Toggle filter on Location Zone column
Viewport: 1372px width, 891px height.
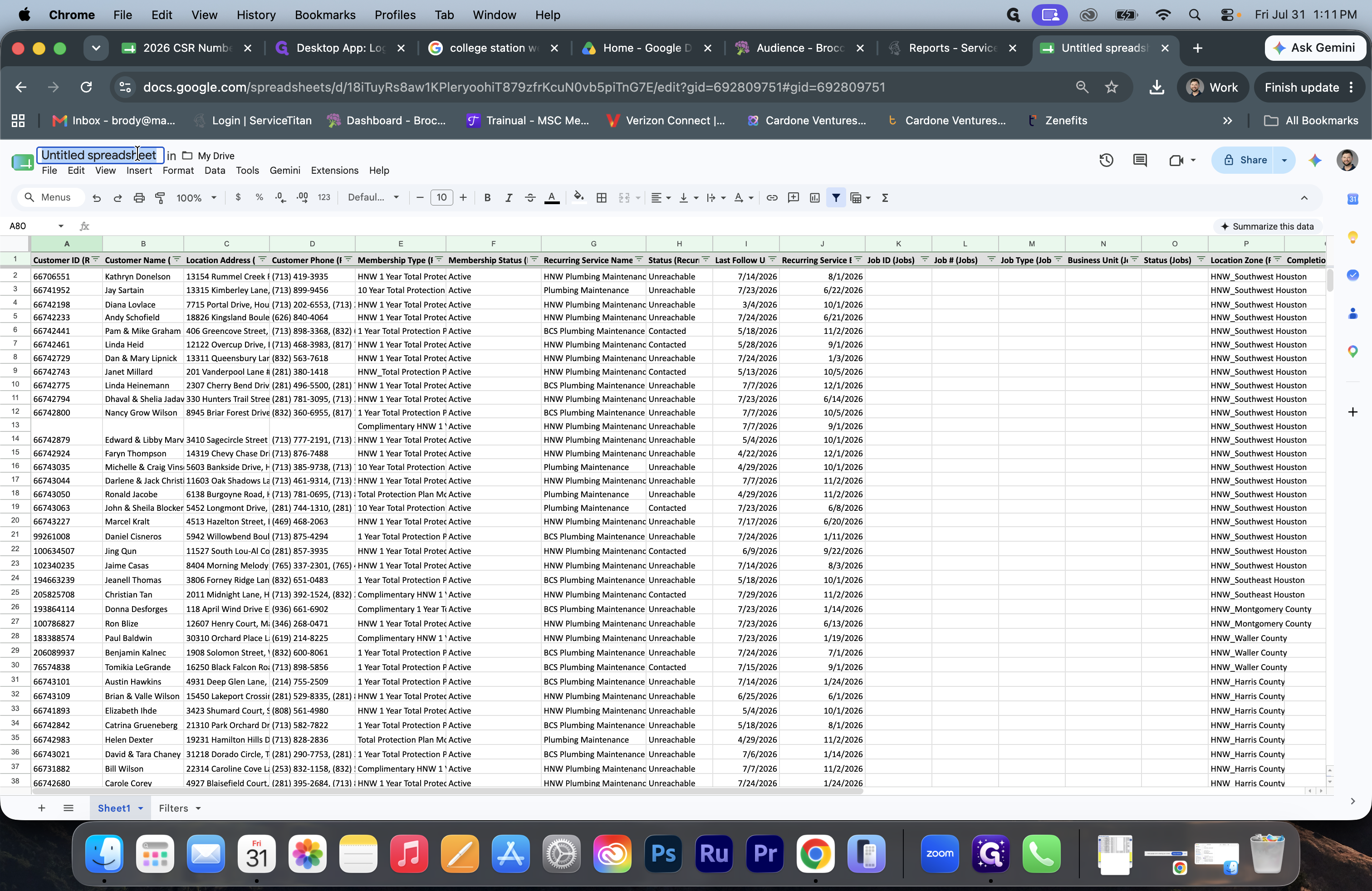(x=1278, y=260)
